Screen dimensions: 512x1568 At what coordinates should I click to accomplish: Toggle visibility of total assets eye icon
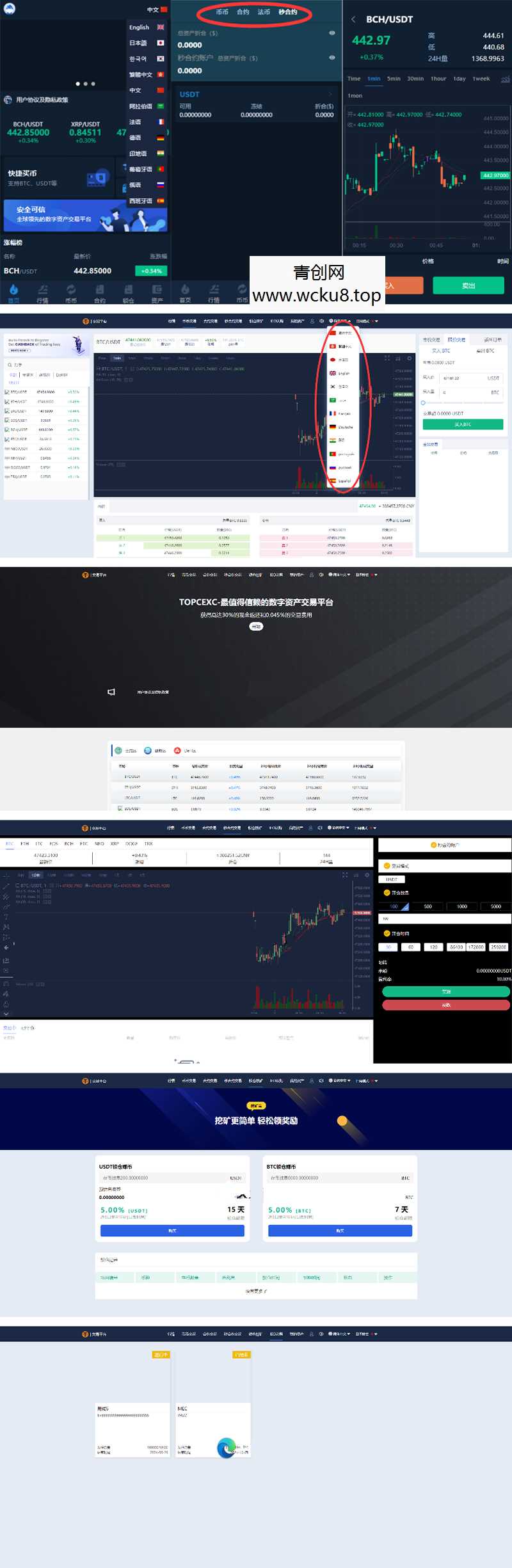point(332,33)
